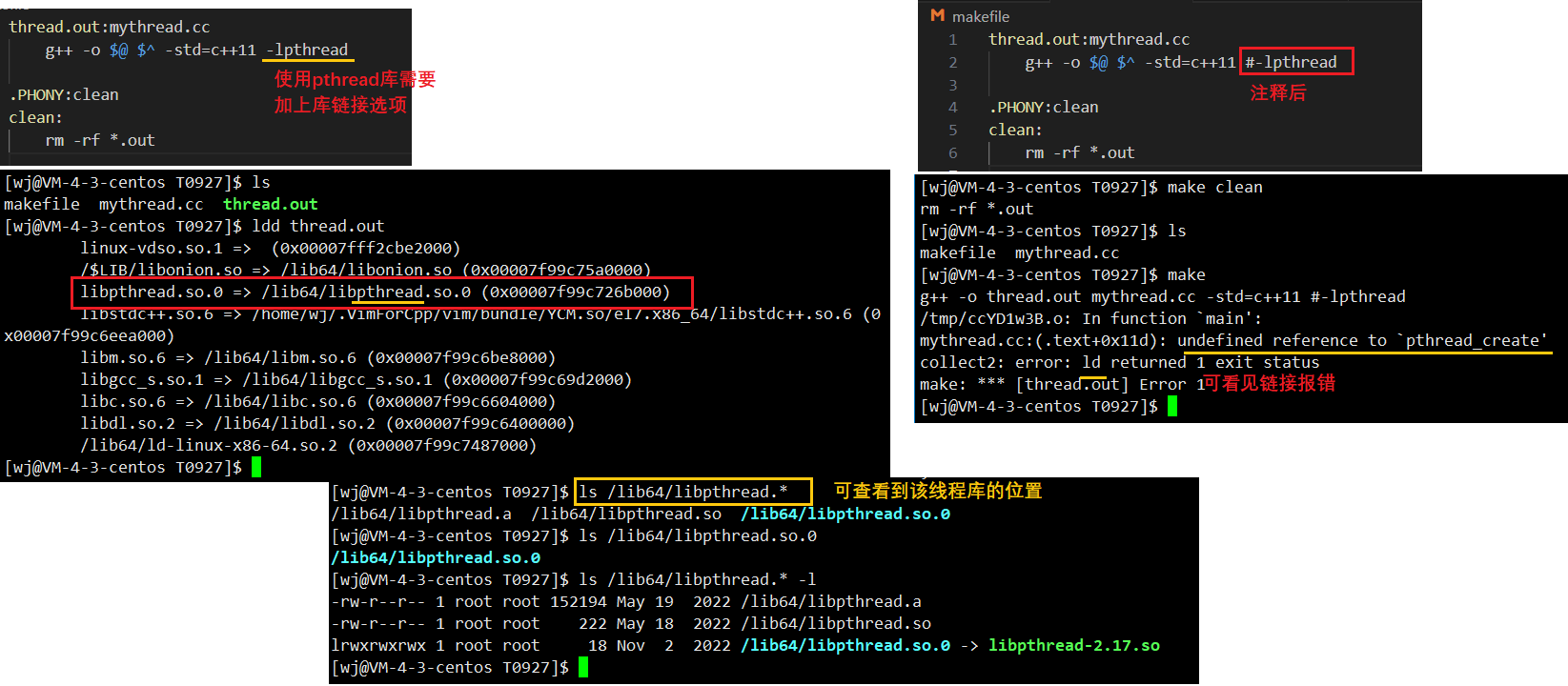Click "clean:" in the unnumbered editor

[x=35, y=117]
